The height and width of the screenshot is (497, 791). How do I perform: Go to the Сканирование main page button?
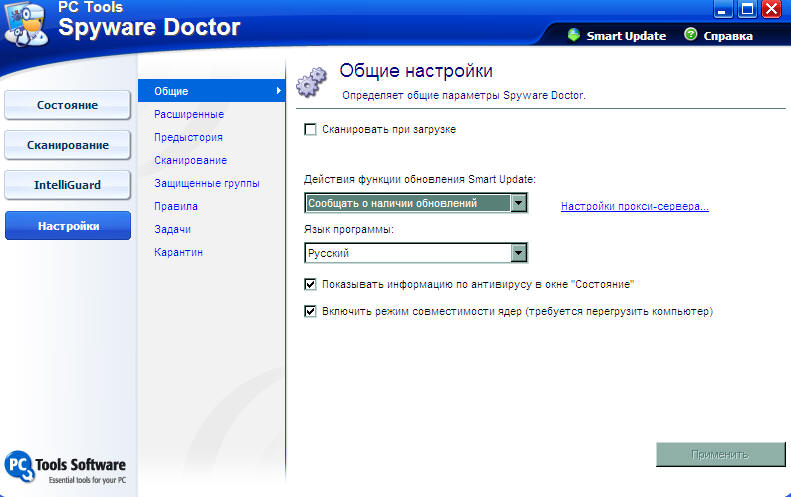pyautogui.click(x=68, y=145)
